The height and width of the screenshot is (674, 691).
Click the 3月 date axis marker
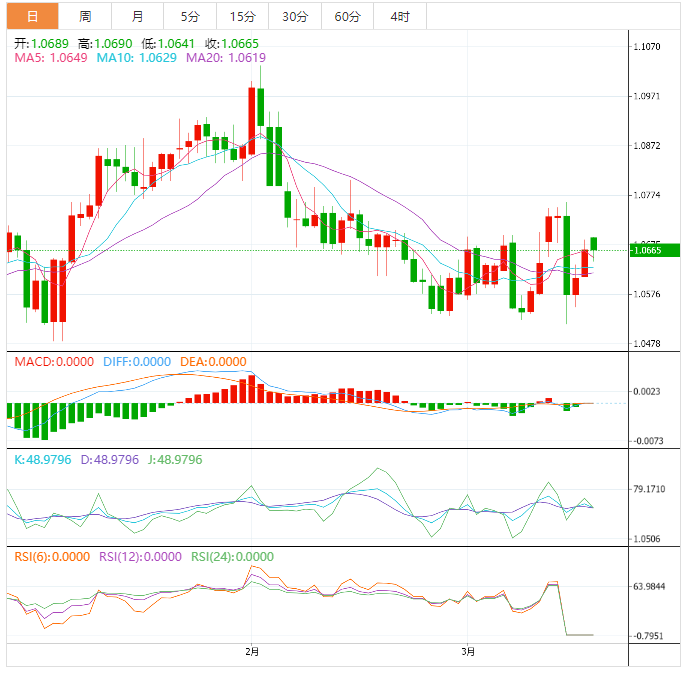467,652
